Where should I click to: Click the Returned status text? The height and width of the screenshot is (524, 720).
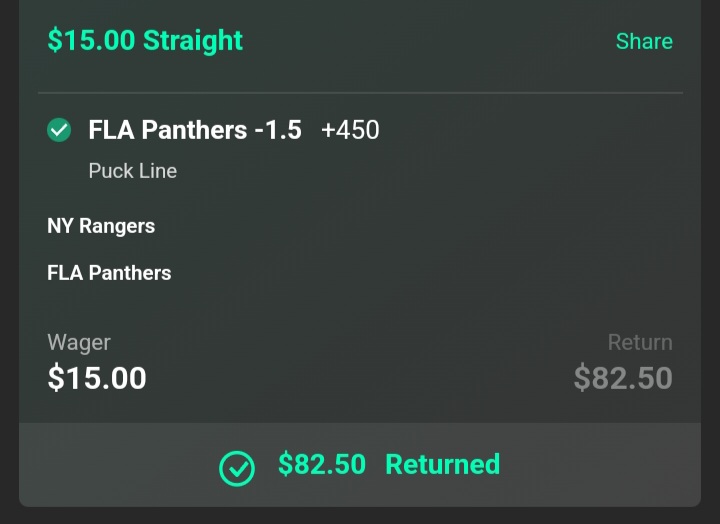[442, 465]
